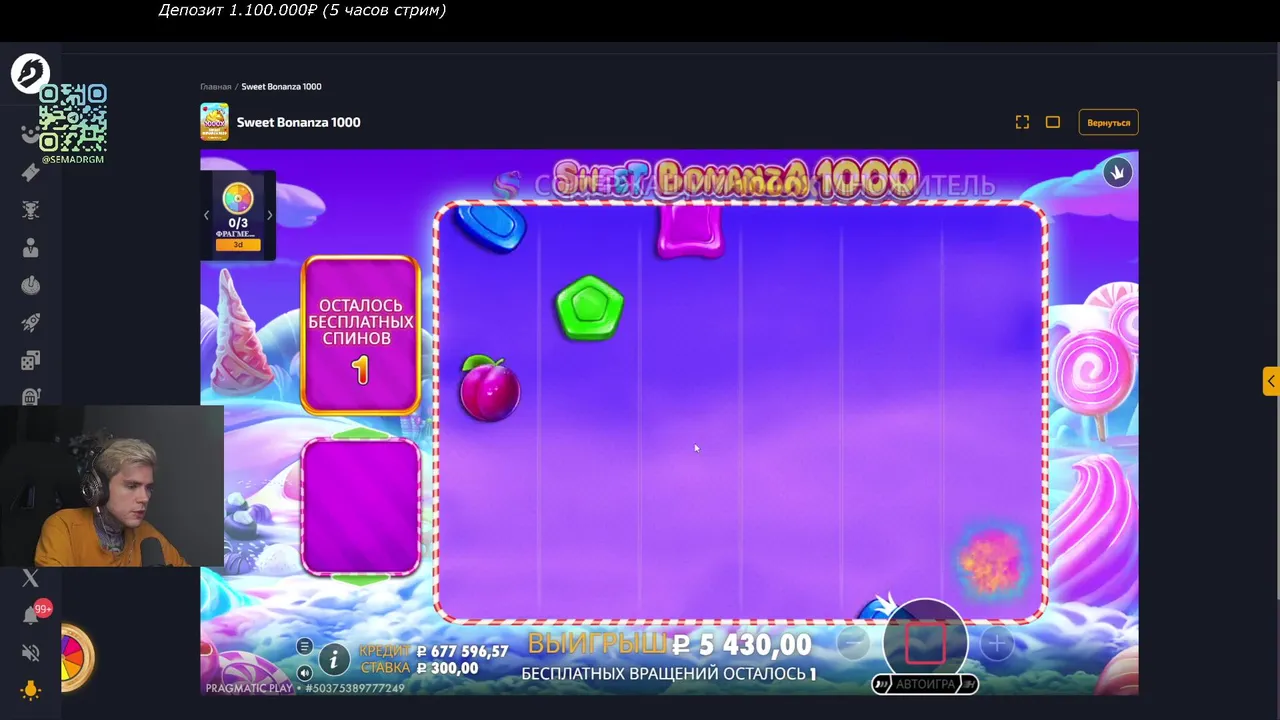Image resolution: width=1280 pixels, height=720 pixels.
Task: Click the Sweet Bonanza 1000 game thumbnail
Action: (214, 122)
